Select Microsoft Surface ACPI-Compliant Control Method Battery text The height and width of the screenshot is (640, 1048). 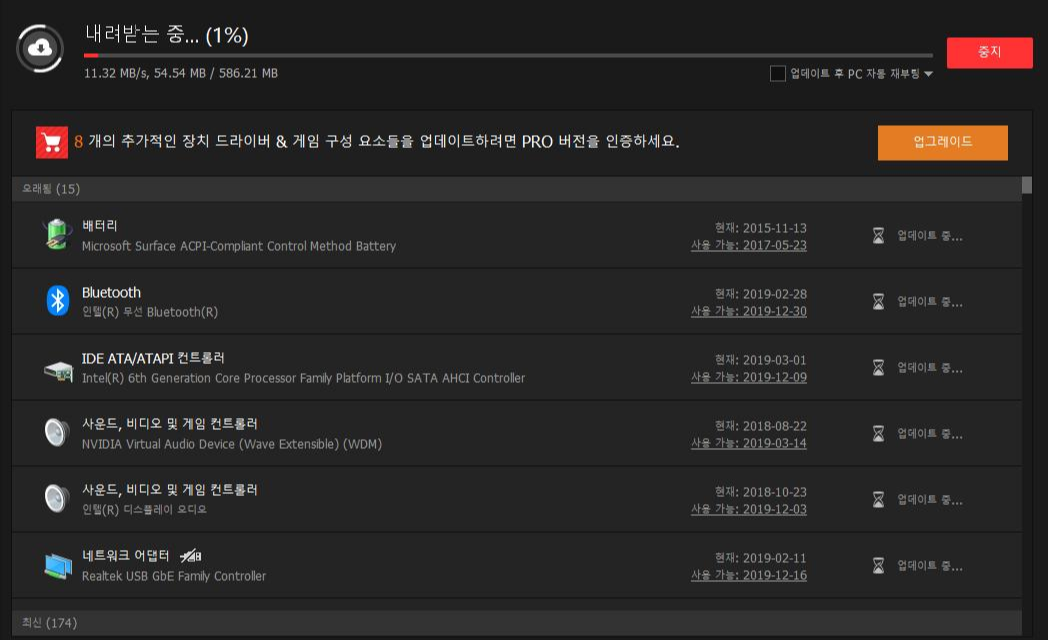(239, 246)
